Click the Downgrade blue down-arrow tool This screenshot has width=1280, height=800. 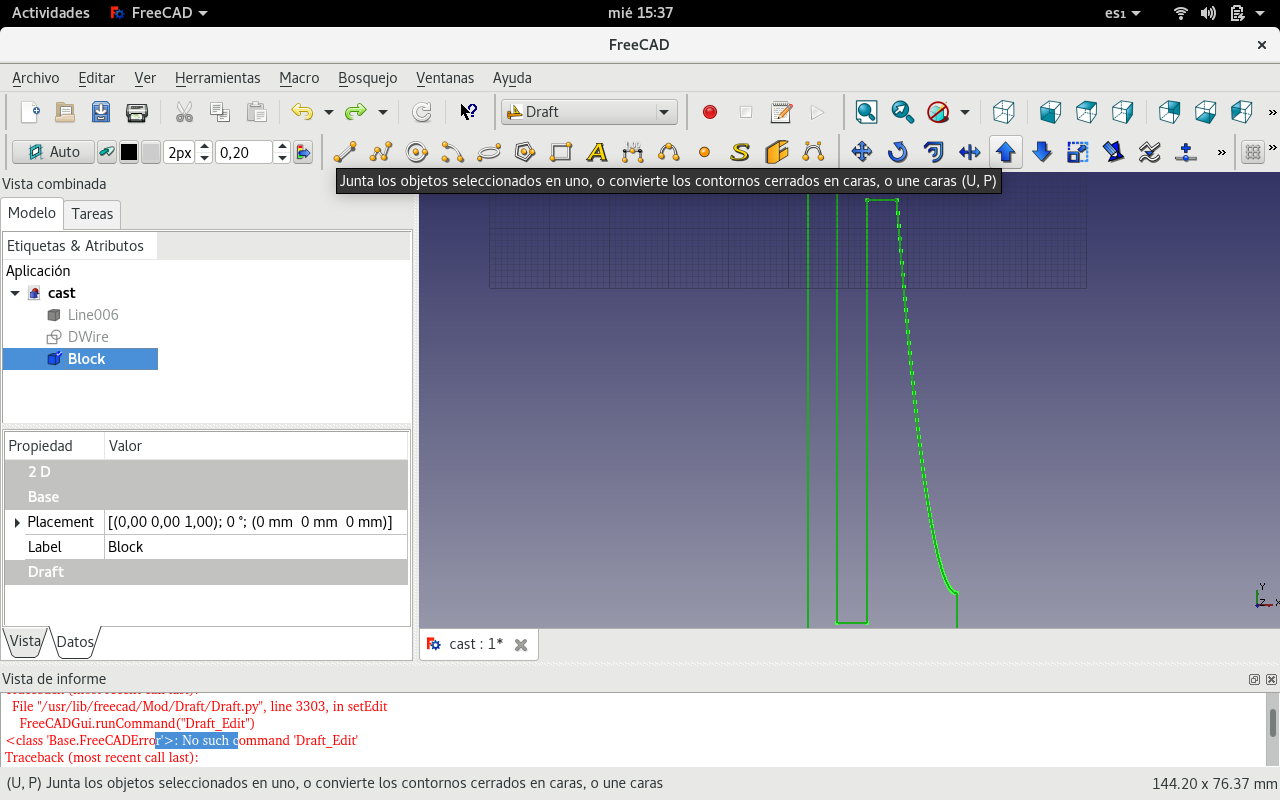pyautogui.click(x=1042, y=152)
